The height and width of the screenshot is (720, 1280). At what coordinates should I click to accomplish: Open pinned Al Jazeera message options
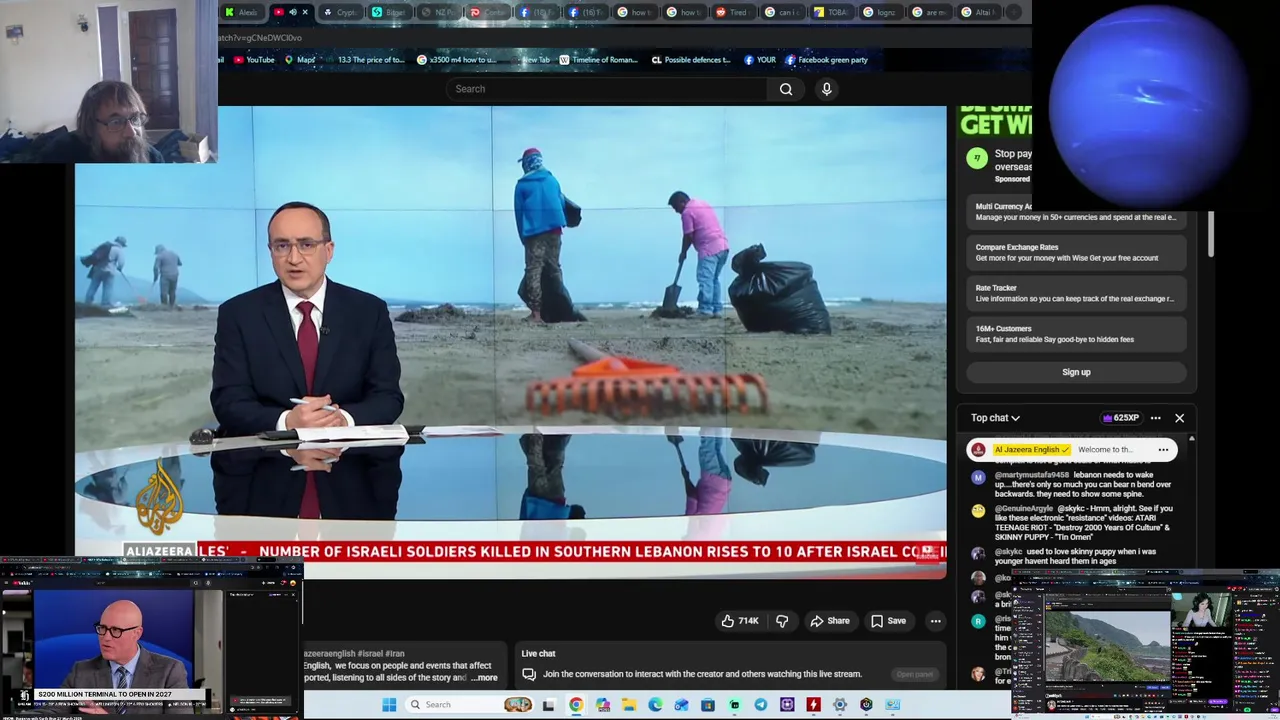click(x=1163, y=450)
